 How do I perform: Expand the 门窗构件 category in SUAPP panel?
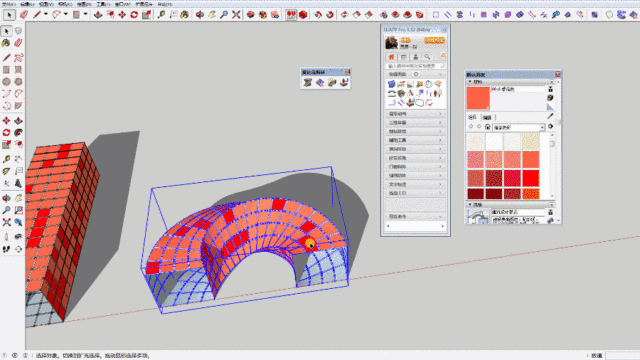(x=415, y=167)
